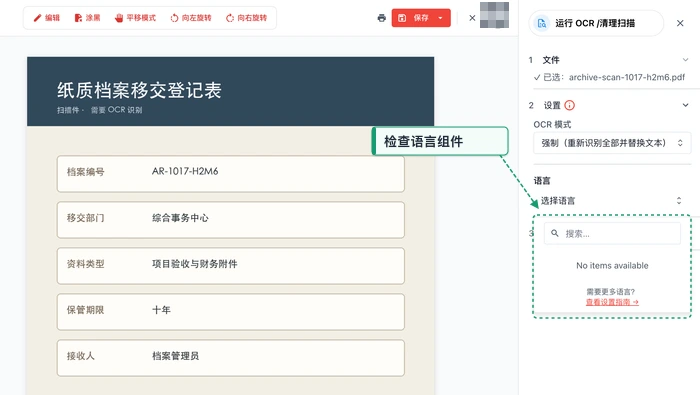Click the No items available message
Viewport: 700px width, 395px height.
pos(612,266)
